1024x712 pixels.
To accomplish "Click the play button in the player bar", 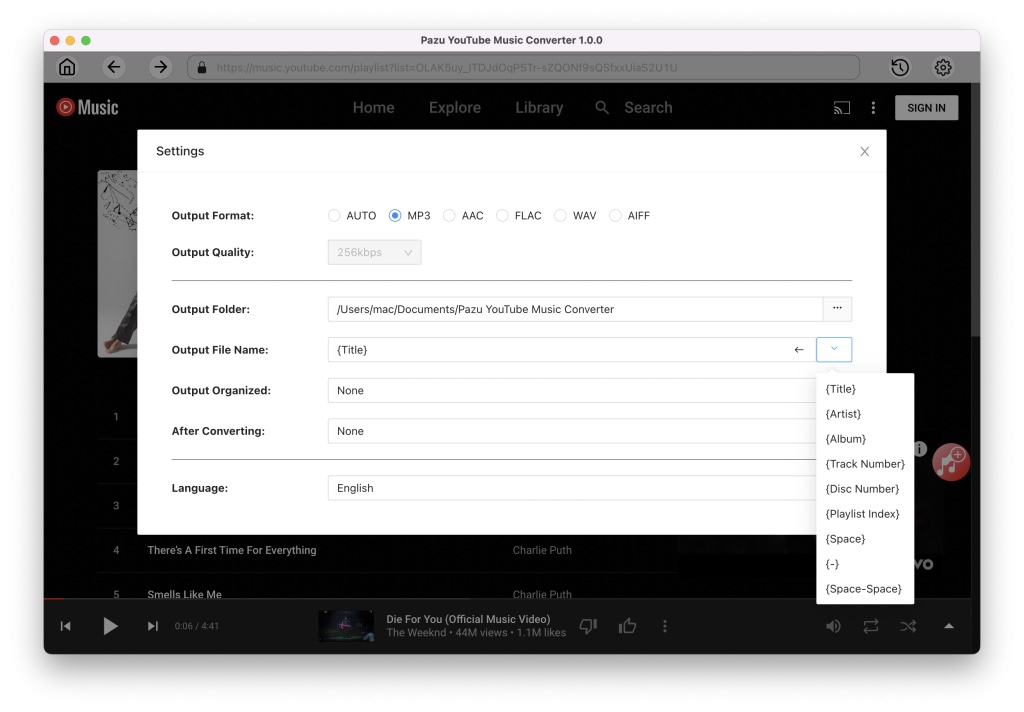I will pyautogui.click(x=110, y=625).
